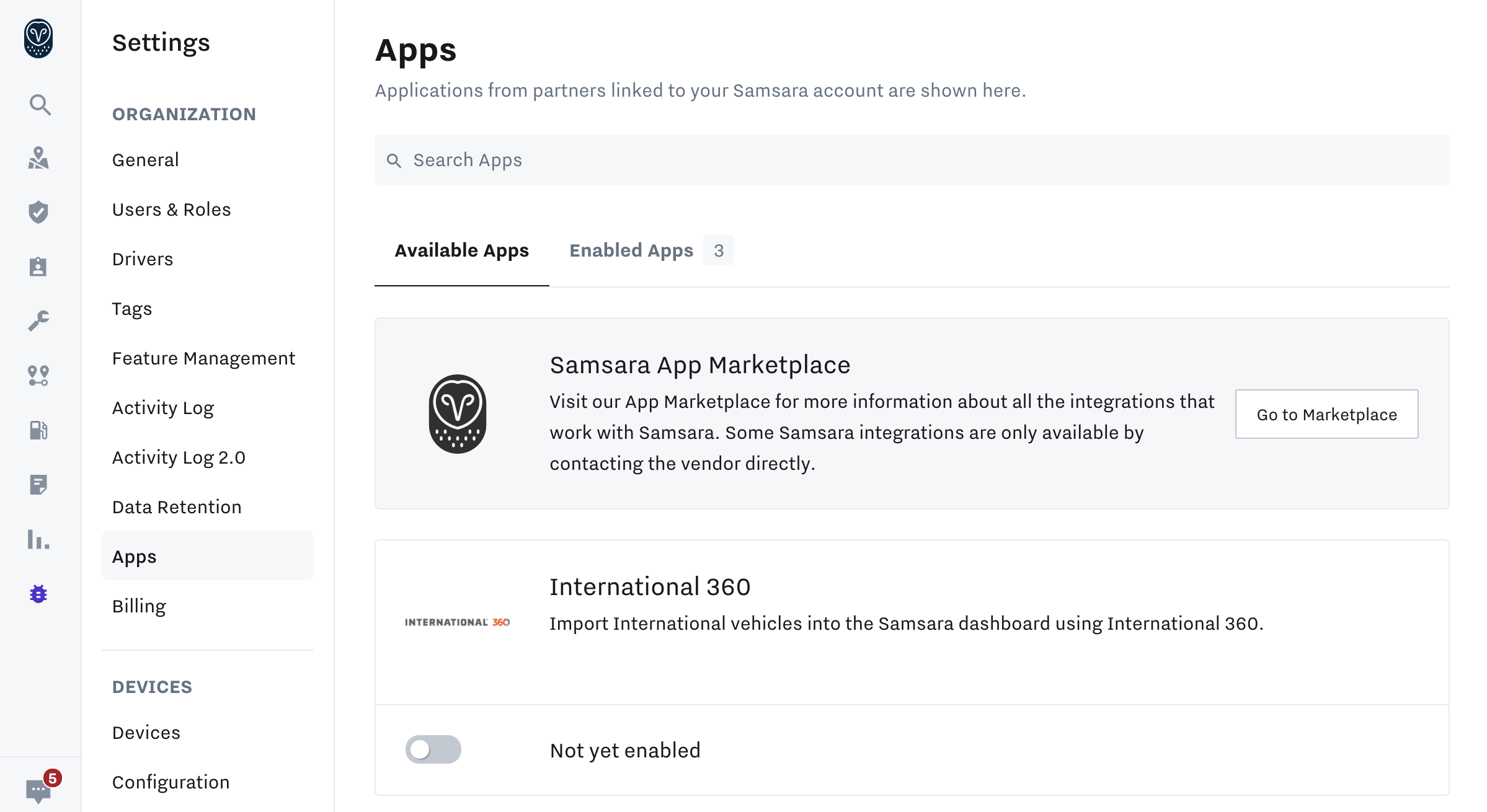
Task: Open the Feature Management settings
Action: coord(204,358)
